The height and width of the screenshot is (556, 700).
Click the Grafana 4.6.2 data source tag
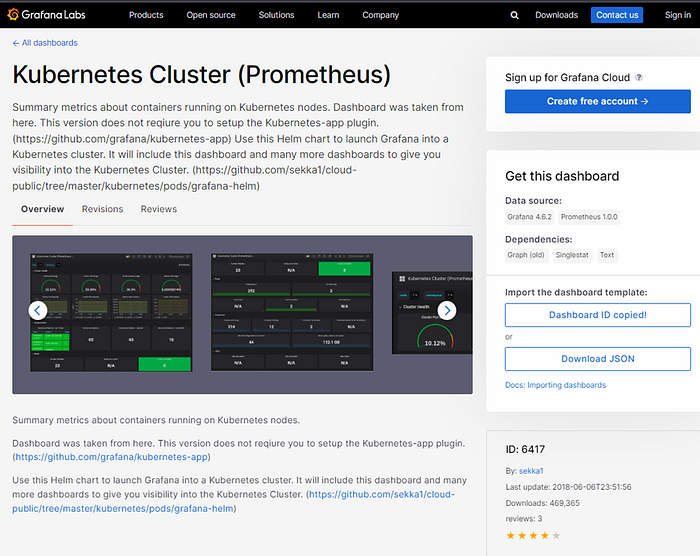(x=529, y=217)
